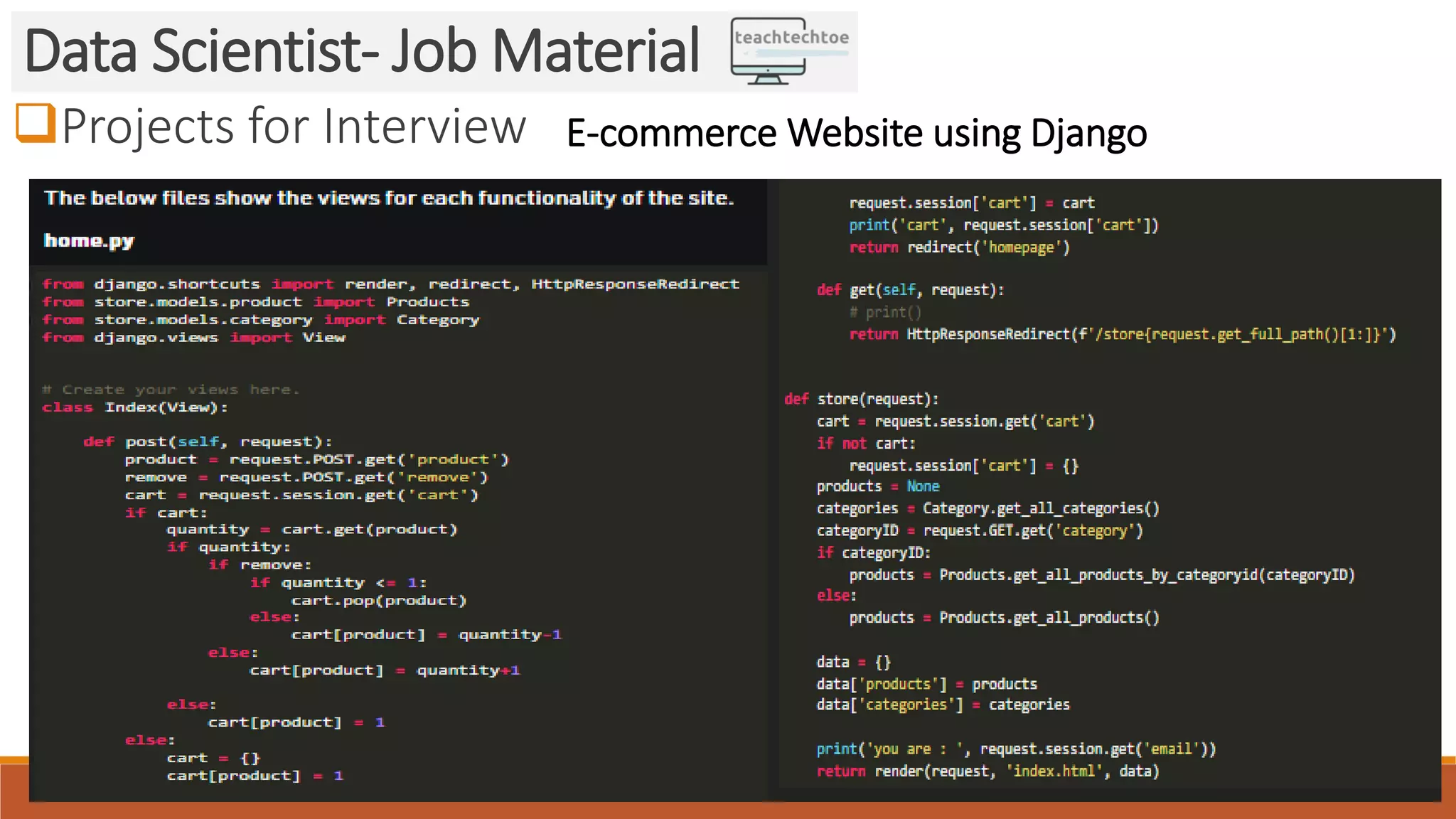The height and width of the screenshot is (819, 1456).
Task: Select the 'Data Scientist- Job Material' title
Action: tap(363, 50)
